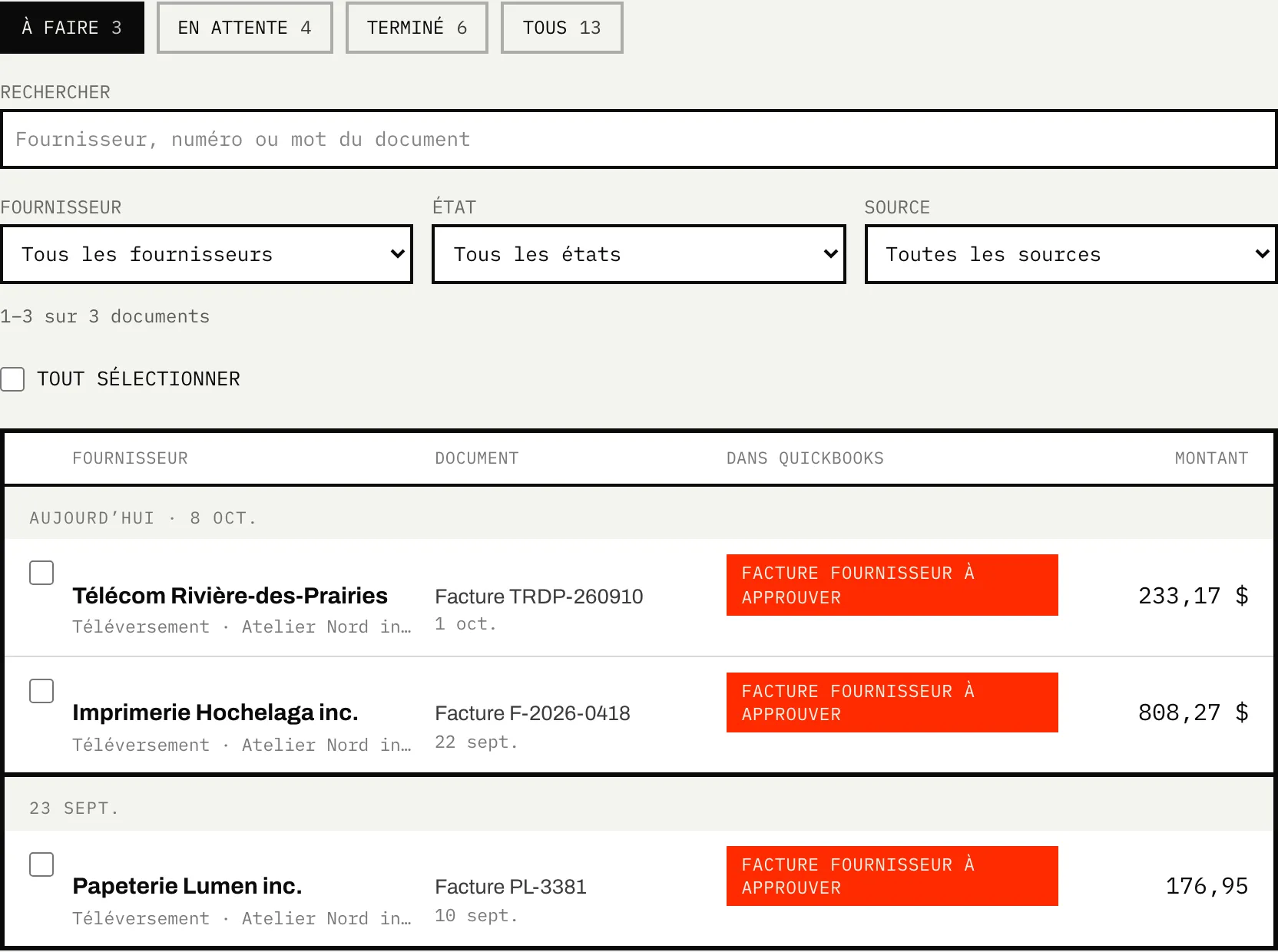Open the EN ATTENTE tab
1278x952 pixels.
(x=244, y=28)
